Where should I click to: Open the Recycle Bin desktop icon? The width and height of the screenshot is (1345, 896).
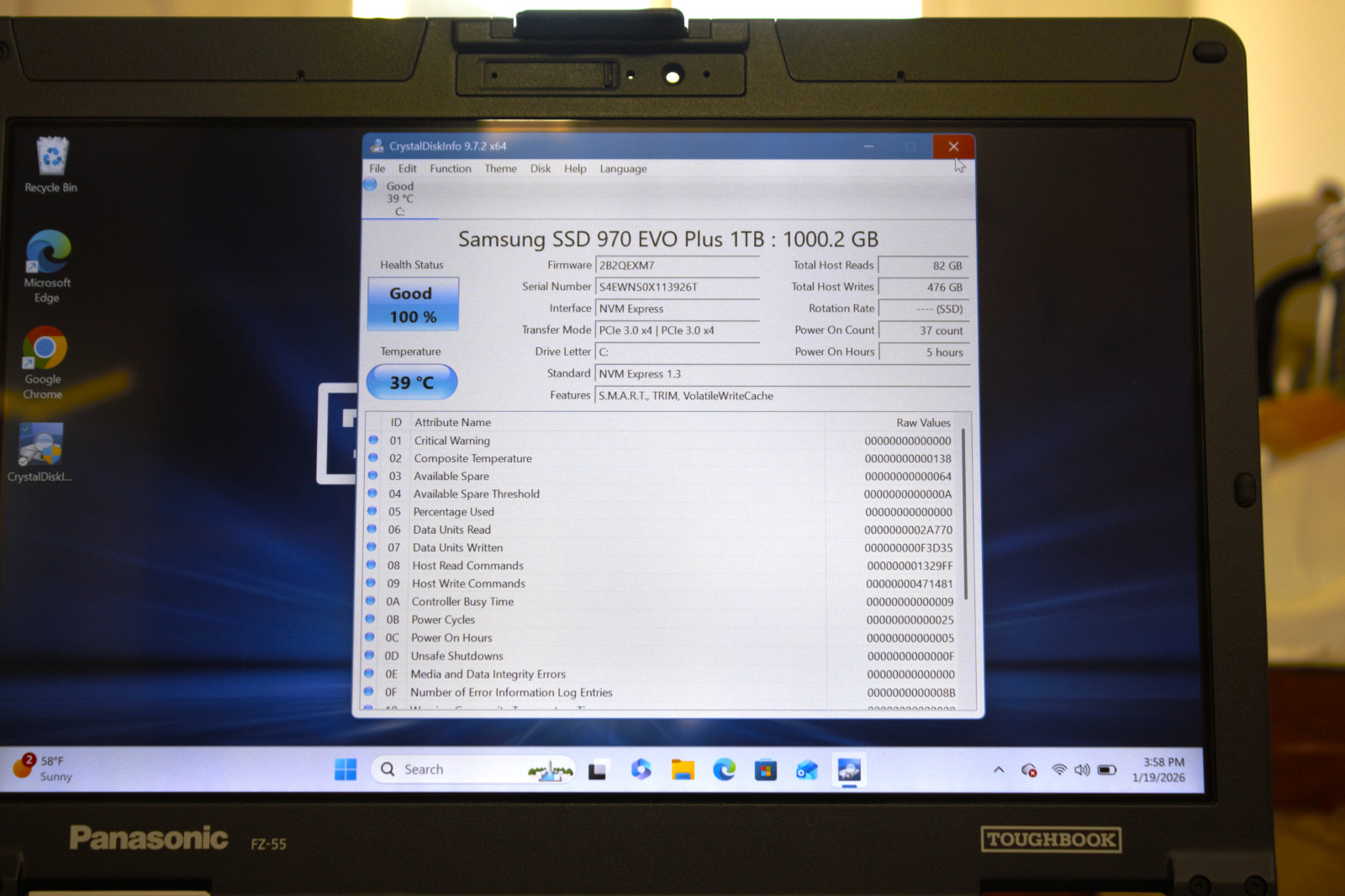pos(51,165)
